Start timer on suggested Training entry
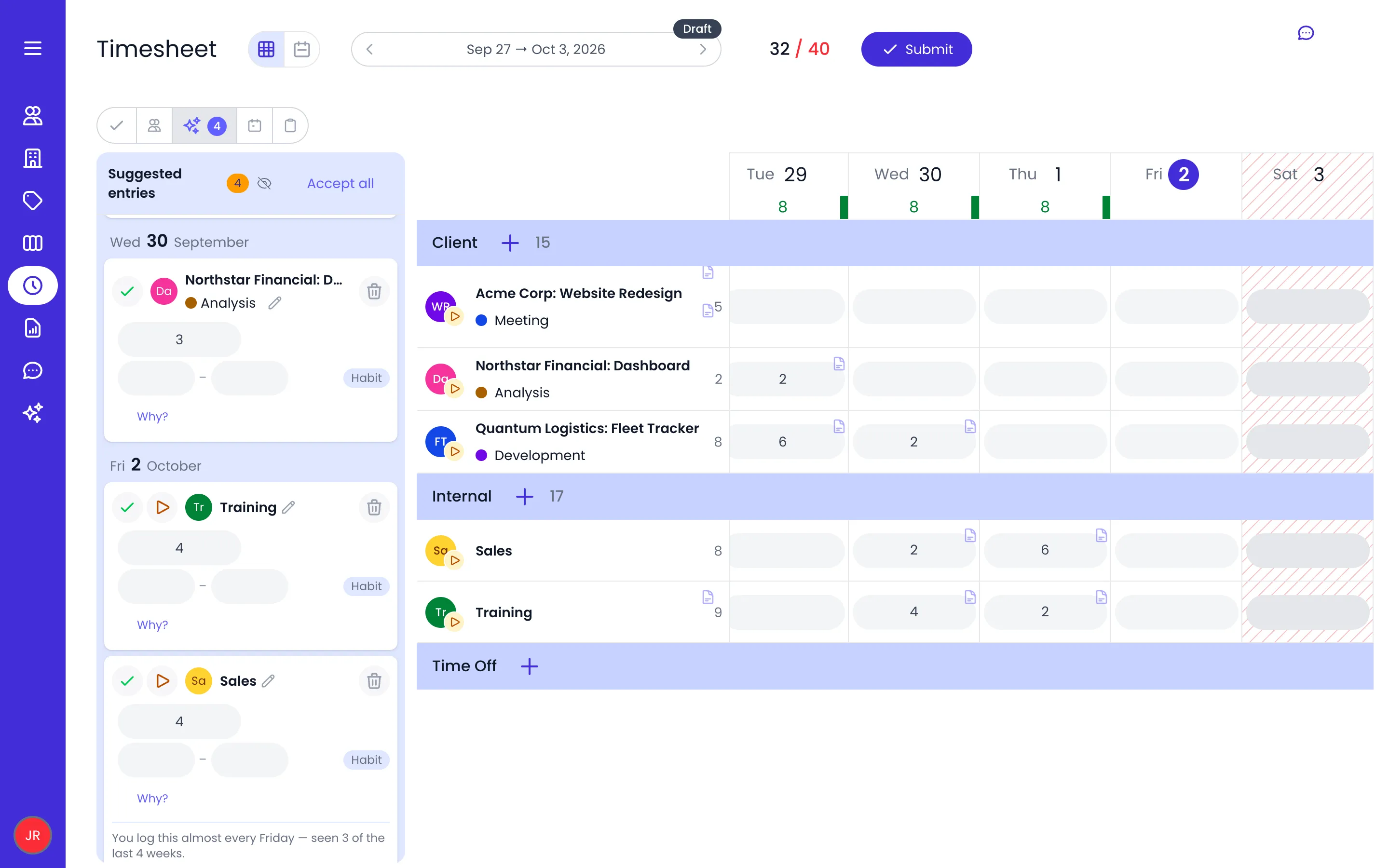Viewport: 1389px width, 868px height. (163, 507)
